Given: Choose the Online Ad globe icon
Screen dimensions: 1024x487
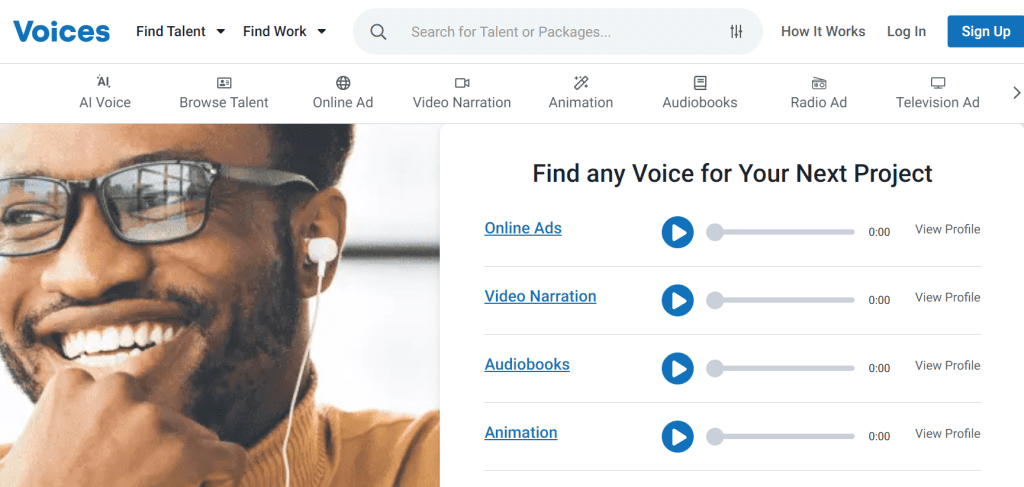Looking at the screenshot, I should [343, 83].
